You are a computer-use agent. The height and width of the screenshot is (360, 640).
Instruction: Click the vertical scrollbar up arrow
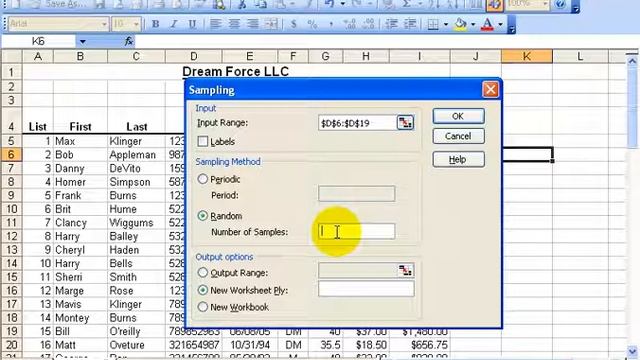[632, 61]
